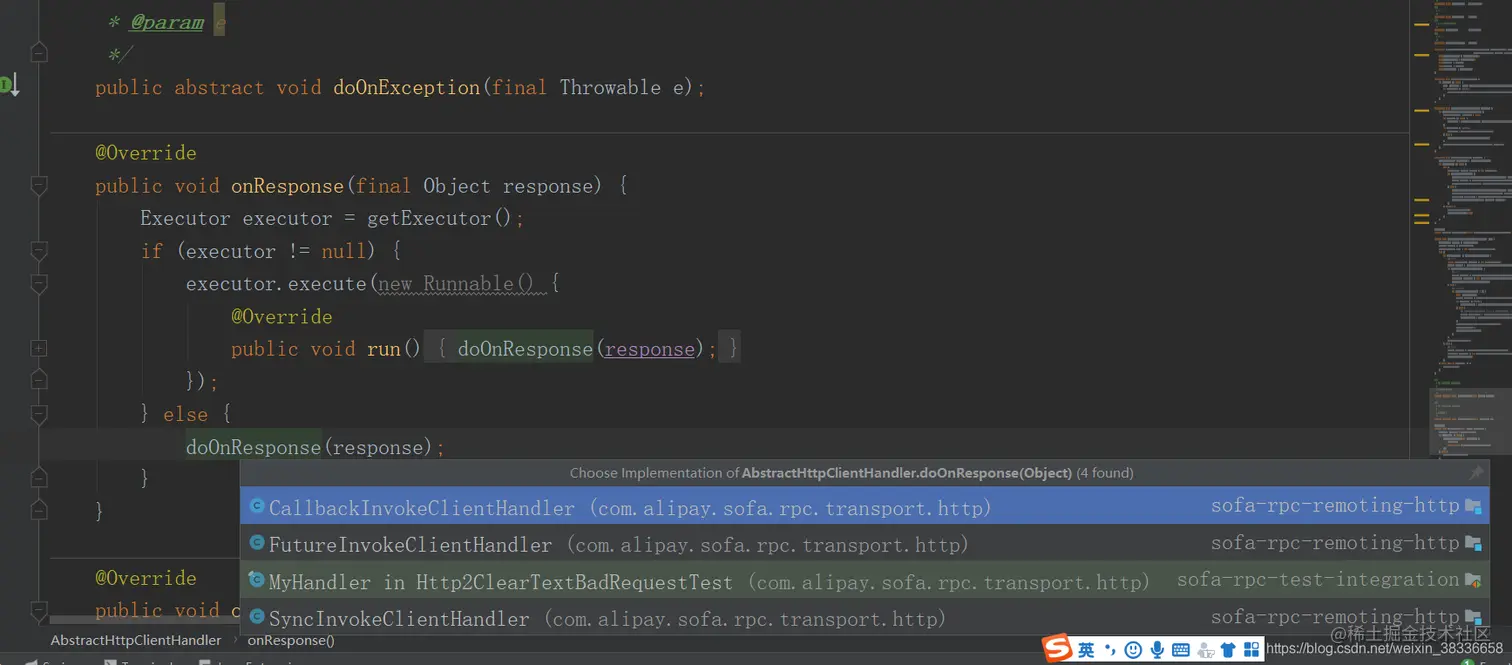The width and height of the screenshot is (1512, 665).
Task: Click sofa-rpc-test-integration module name
Action: [1318, 580]
